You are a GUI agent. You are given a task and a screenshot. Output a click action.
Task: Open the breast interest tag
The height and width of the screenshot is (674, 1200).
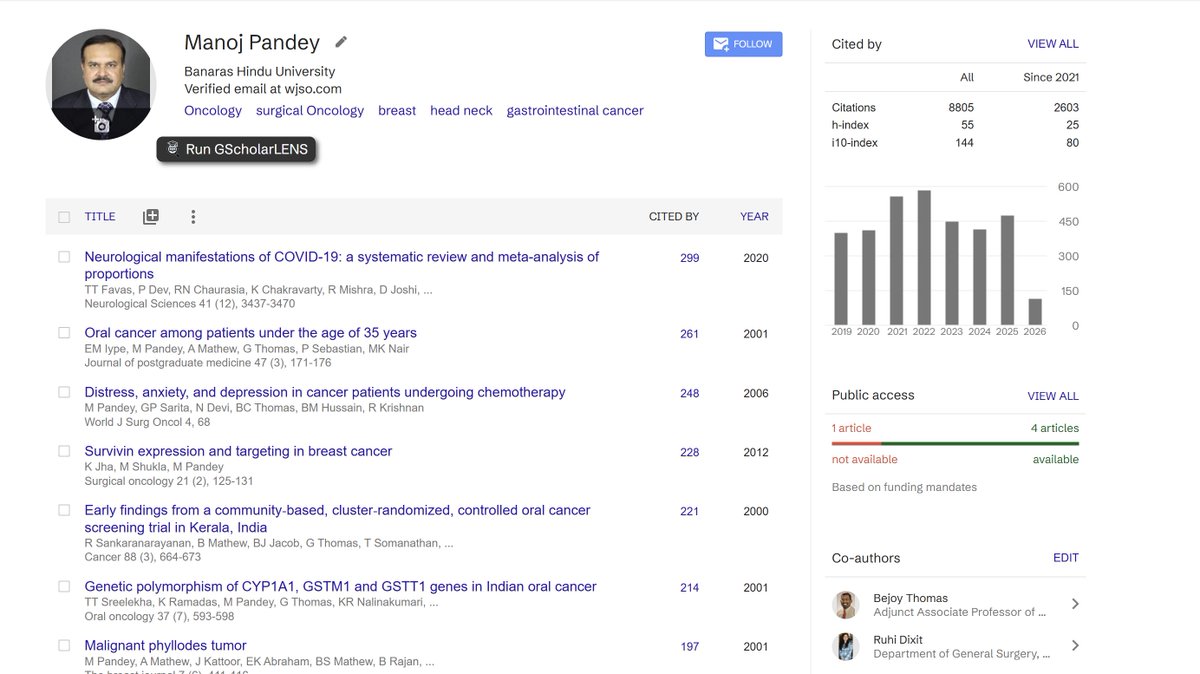pyautogui.click(x=397, y=111)
